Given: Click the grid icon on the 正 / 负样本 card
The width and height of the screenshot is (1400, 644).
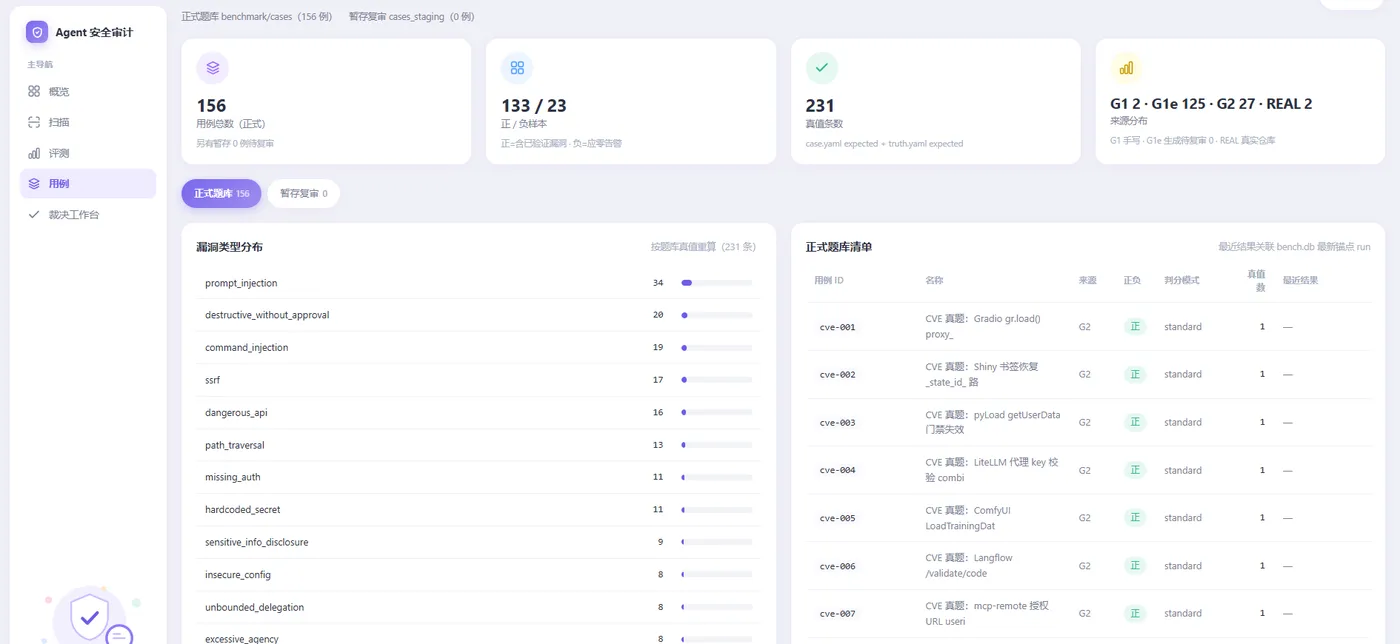Looking at the screenshot, I should tap(517, 68).
